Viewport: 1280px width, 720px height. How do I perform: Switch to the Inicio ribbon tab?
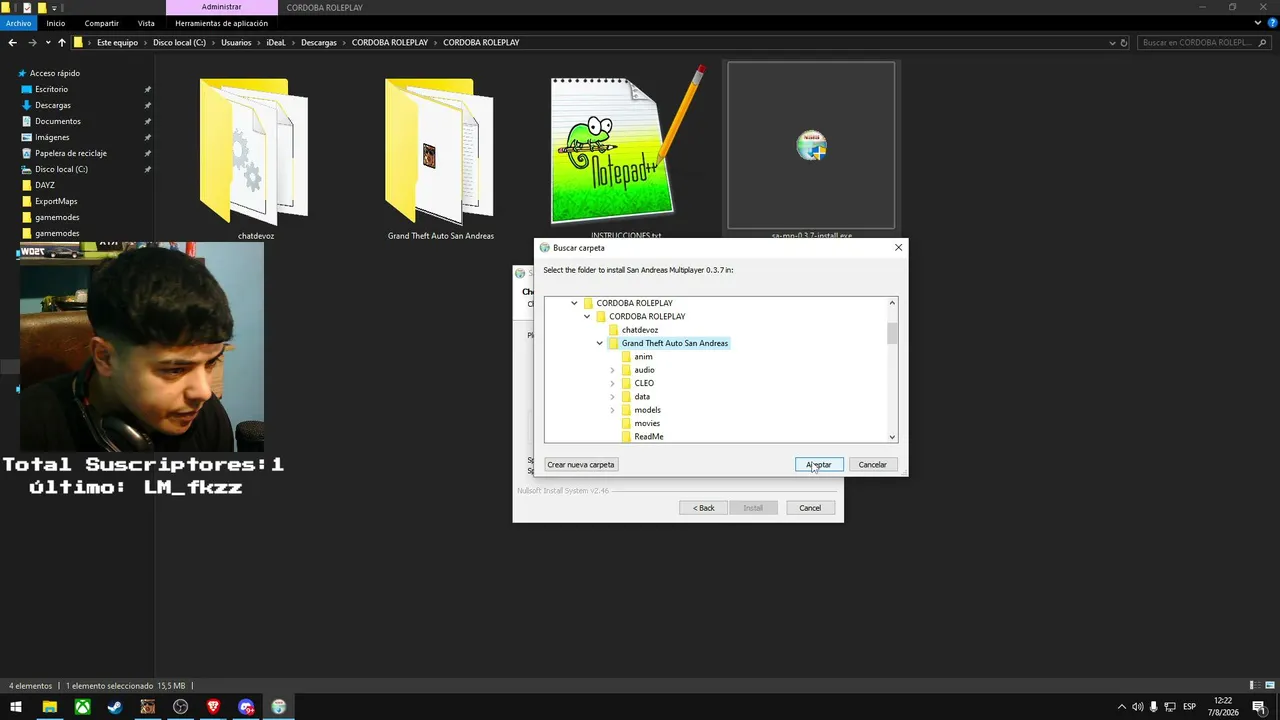tap(55, 23)
